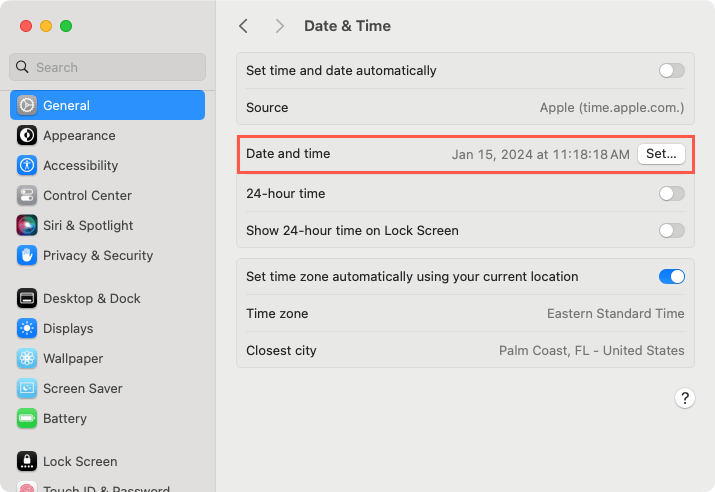Open the Displays settings icon
This screenshot has height=492, width=715.
coord(27,328)
